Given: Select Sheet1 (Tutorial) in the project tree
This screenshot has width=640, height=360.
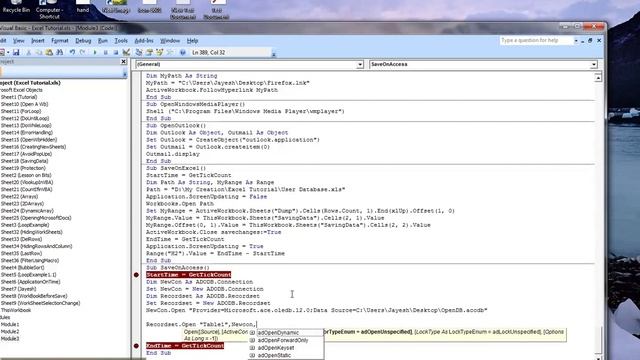Looking at the screenshot, I should [19, 97].
